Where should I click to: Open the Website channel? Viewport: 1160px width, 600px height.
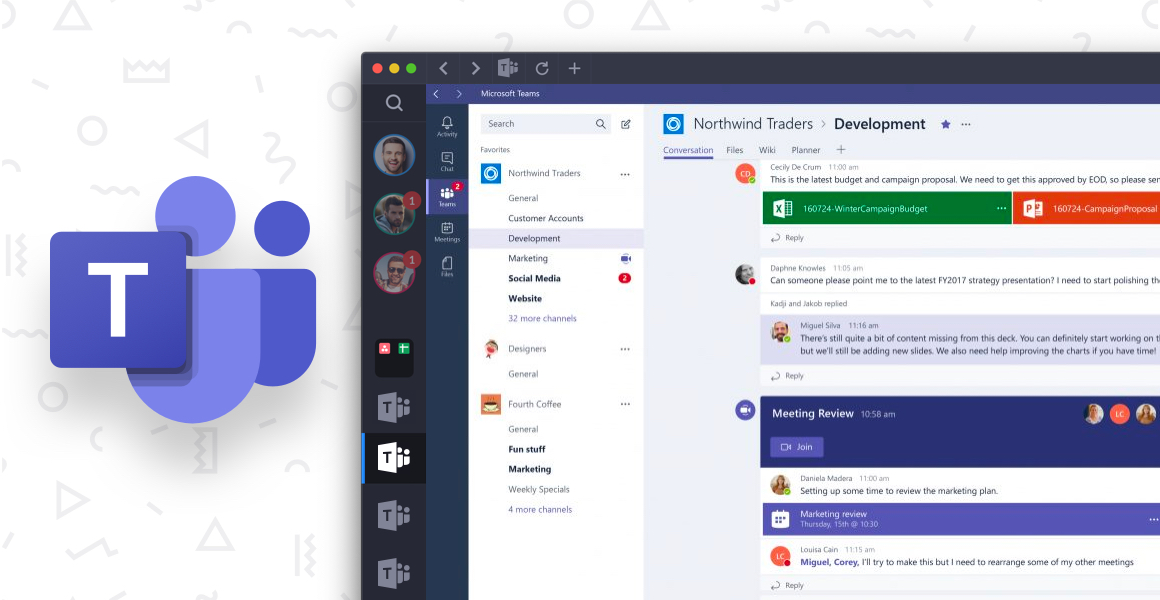pyautogui.click(x=525, y=298)
